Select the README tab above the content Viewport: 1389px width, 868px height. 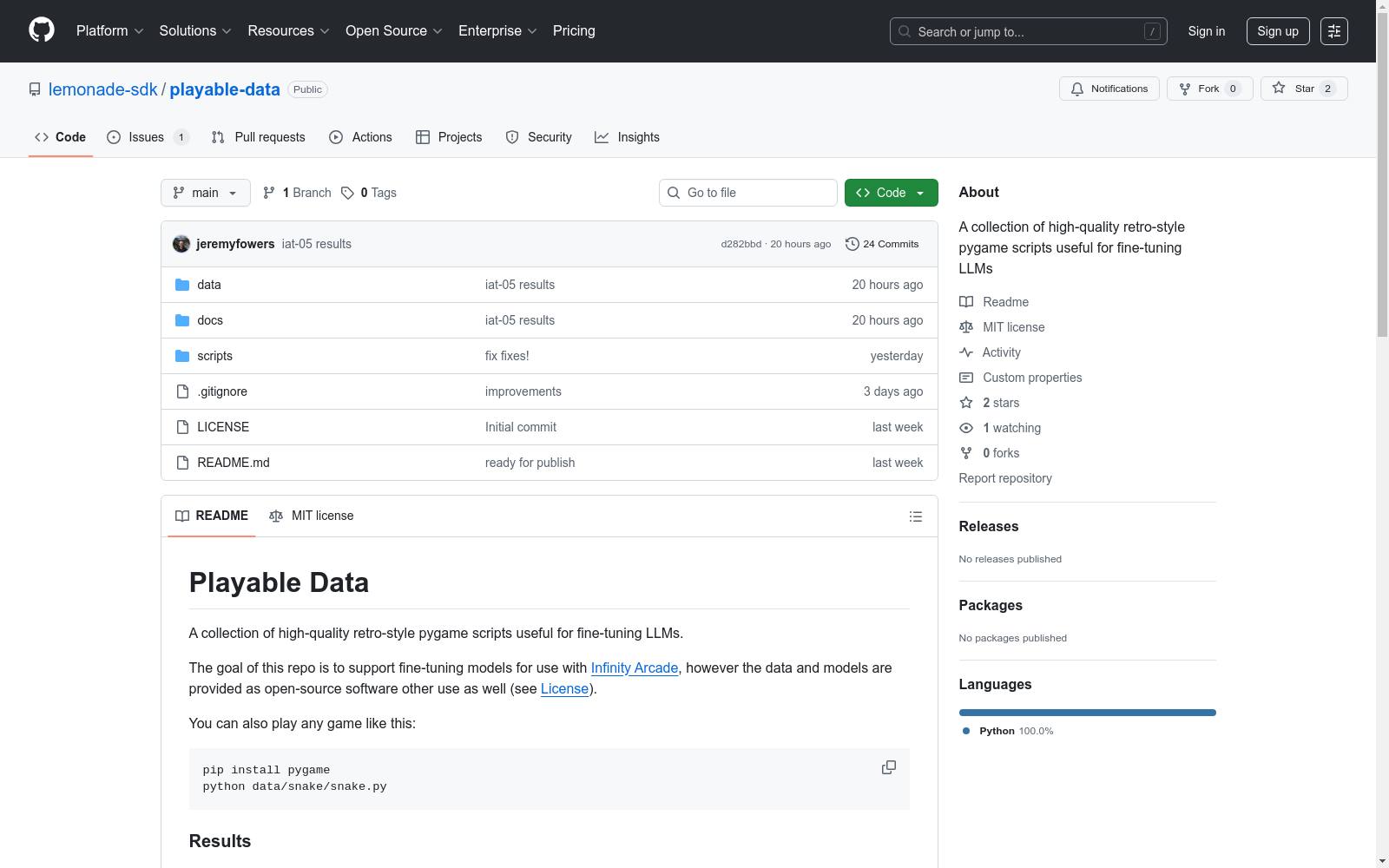coord(212,516)
